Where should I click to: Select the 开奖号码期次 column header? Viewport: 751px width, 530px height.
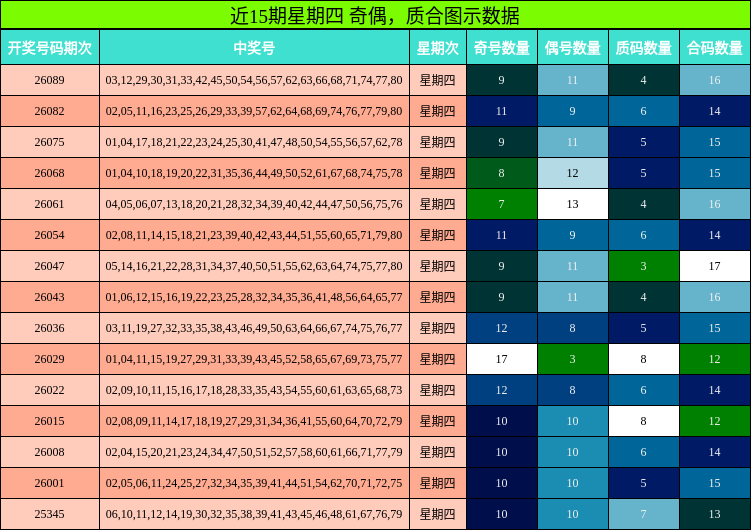(50, 47)
